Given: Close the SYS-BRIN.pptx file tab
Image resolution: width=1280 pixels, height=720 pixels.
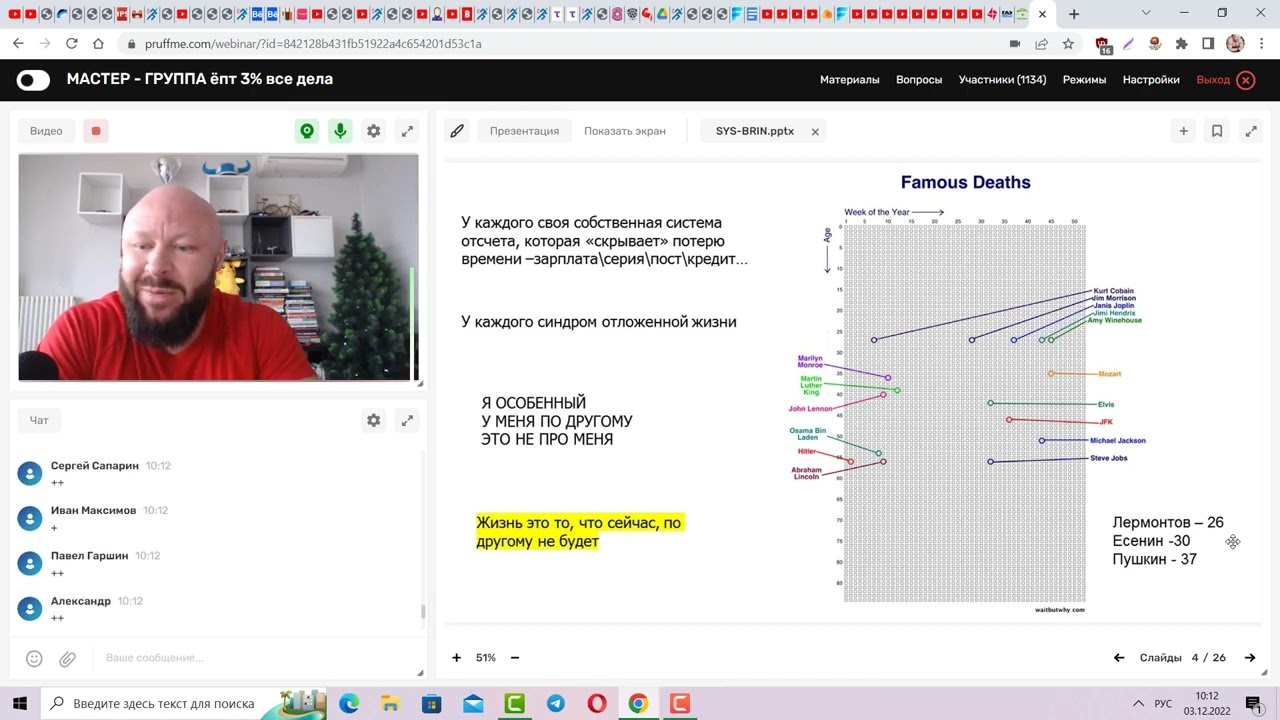Looking at the screenshot, I should [x=815, y=132].
